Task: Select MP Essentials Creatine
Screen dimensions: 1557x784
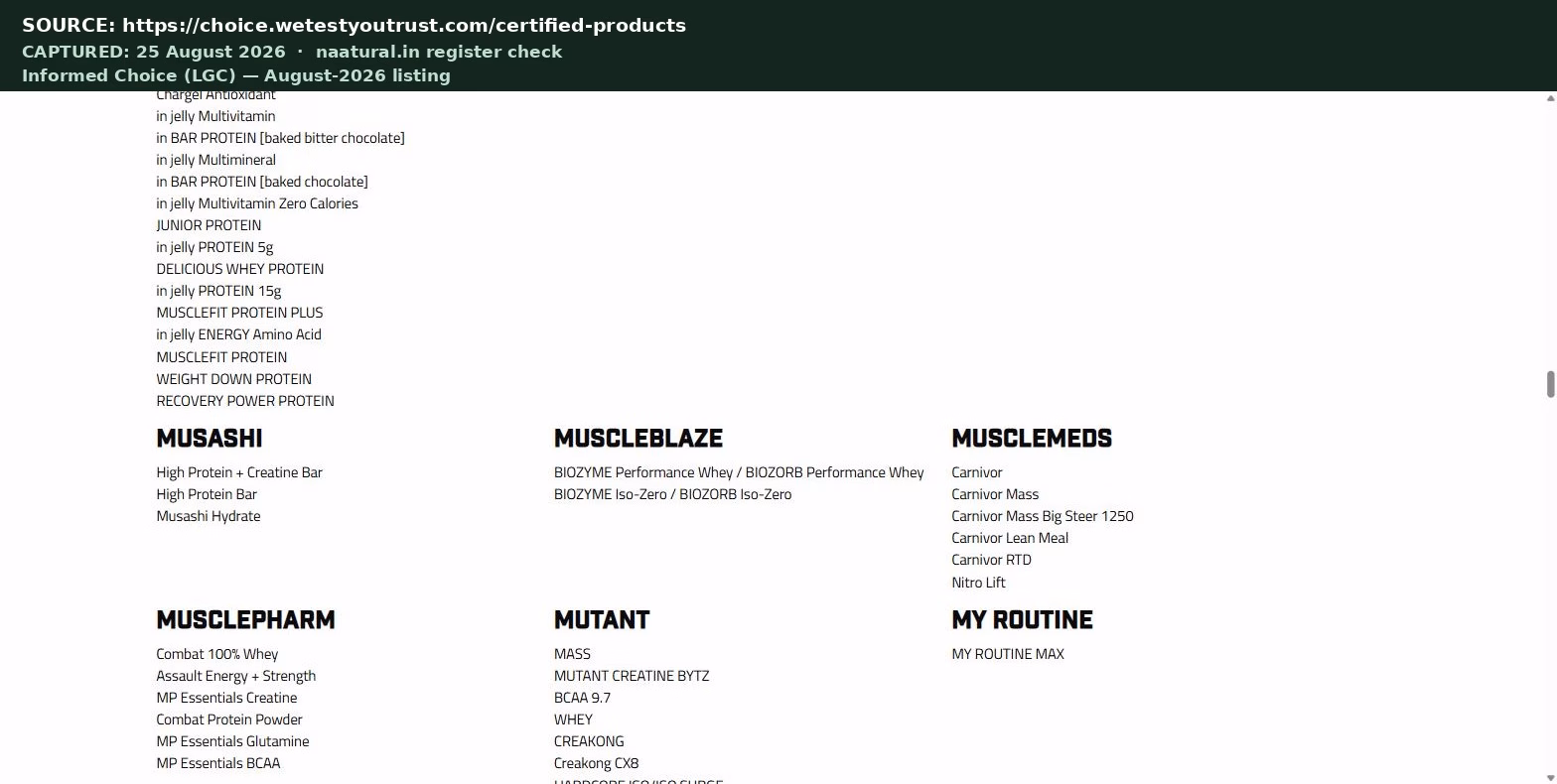Action: point(226,698)
